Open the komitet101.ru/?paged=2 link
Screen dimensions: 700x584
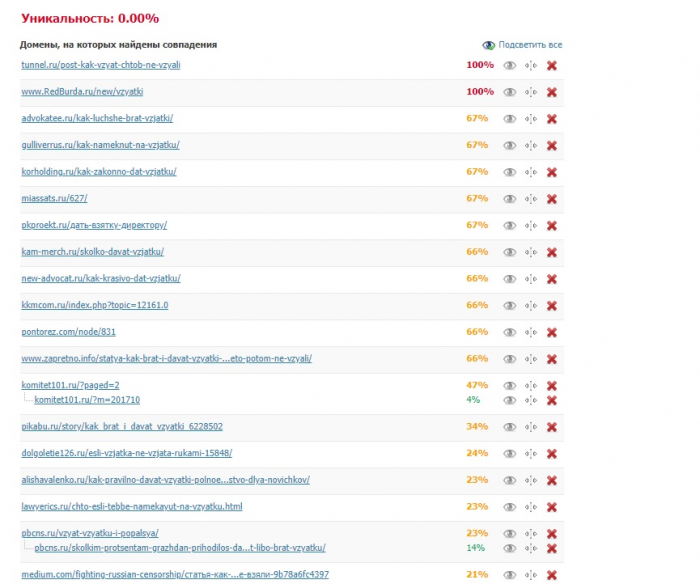(x=70, y=385)
